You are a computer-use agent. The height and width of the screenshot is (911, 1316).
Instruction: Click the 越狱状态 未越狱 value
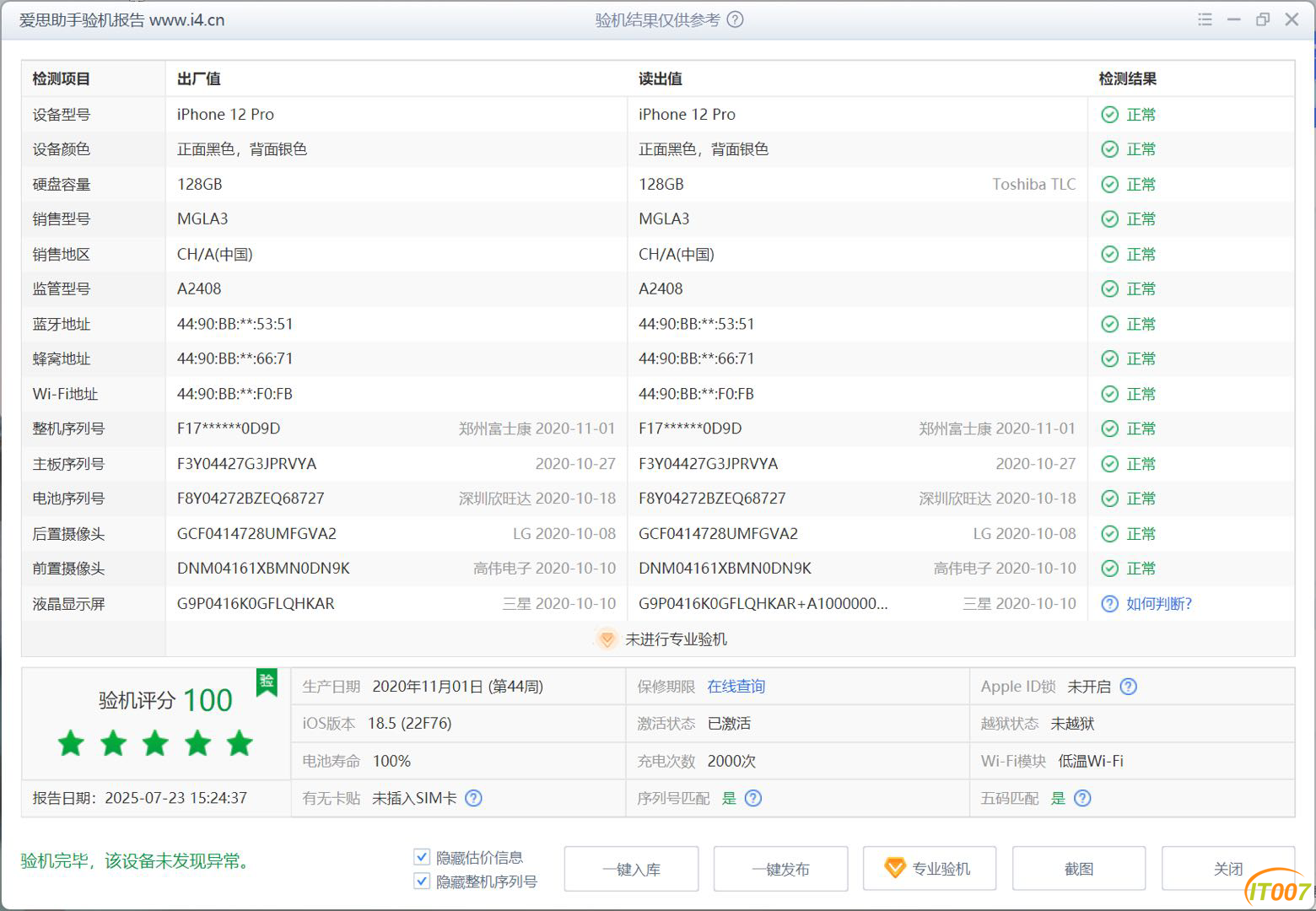pos(1072,724)
